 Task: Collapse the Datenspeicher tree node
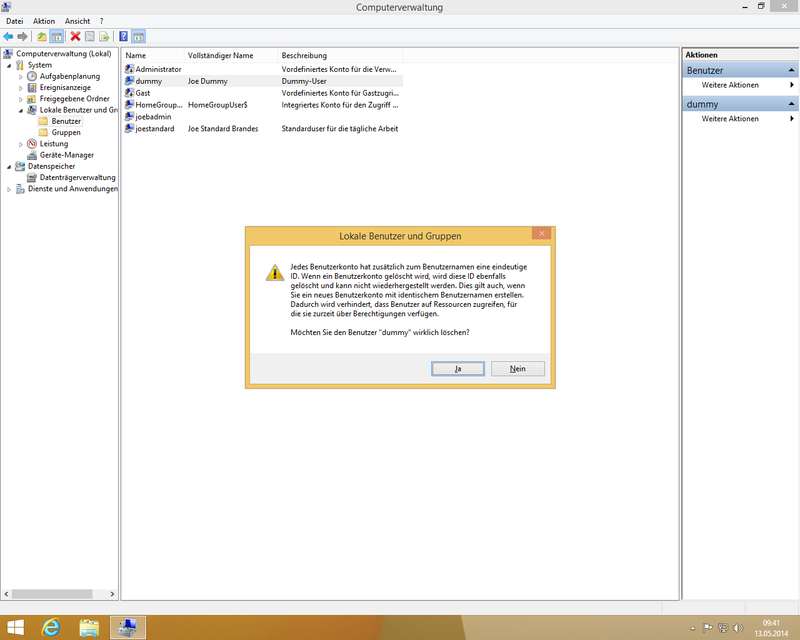click(9, 166)
